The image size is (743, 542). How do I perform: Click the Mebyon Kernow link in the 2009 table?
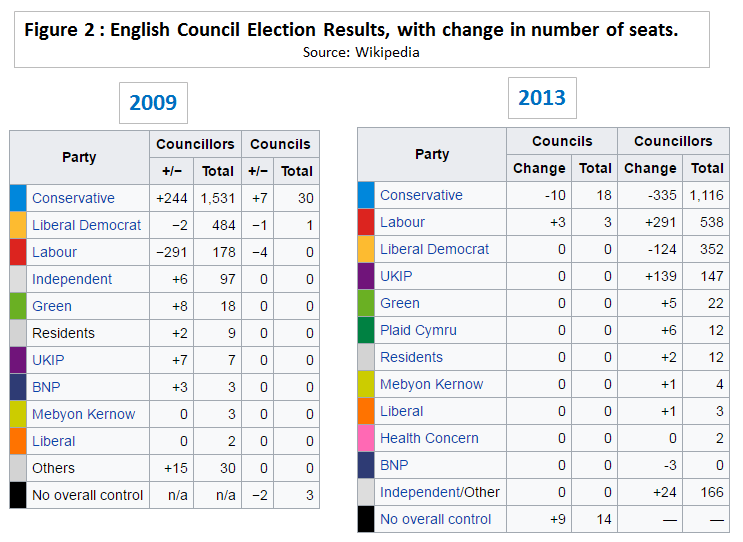(x=83, y=414)
